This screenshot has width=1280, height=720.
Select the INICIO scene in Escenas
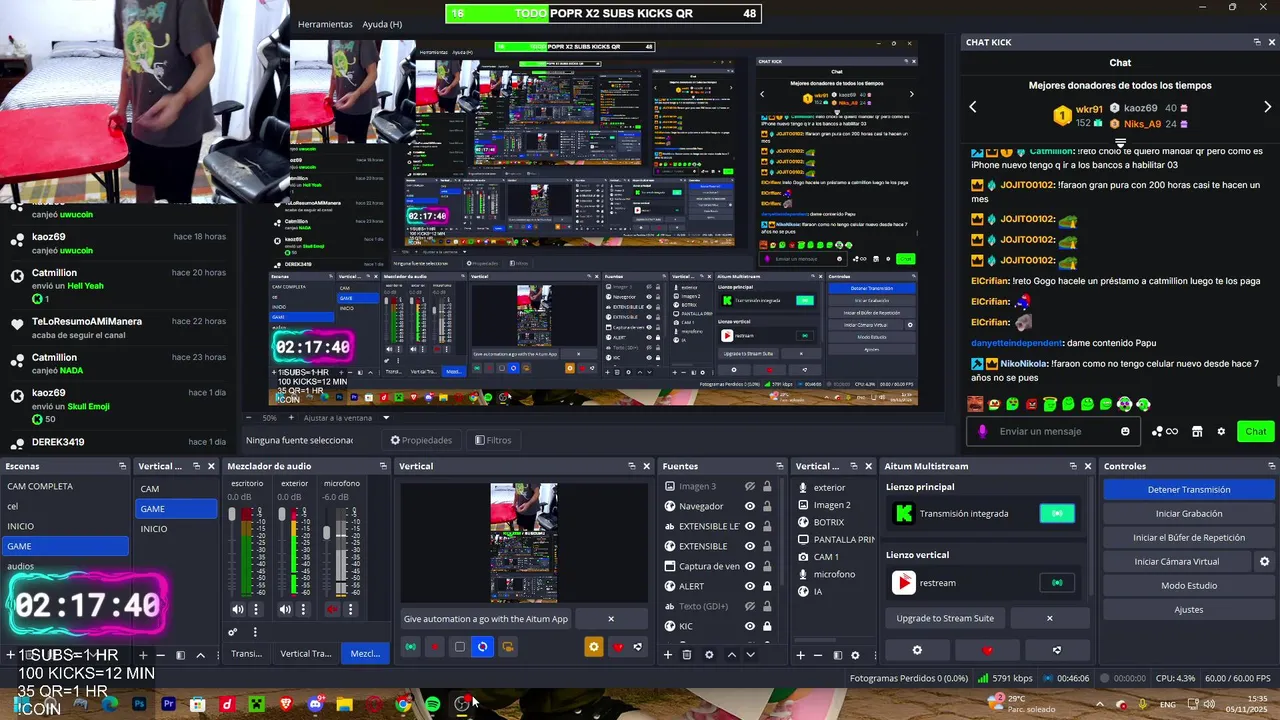[64, 526]
